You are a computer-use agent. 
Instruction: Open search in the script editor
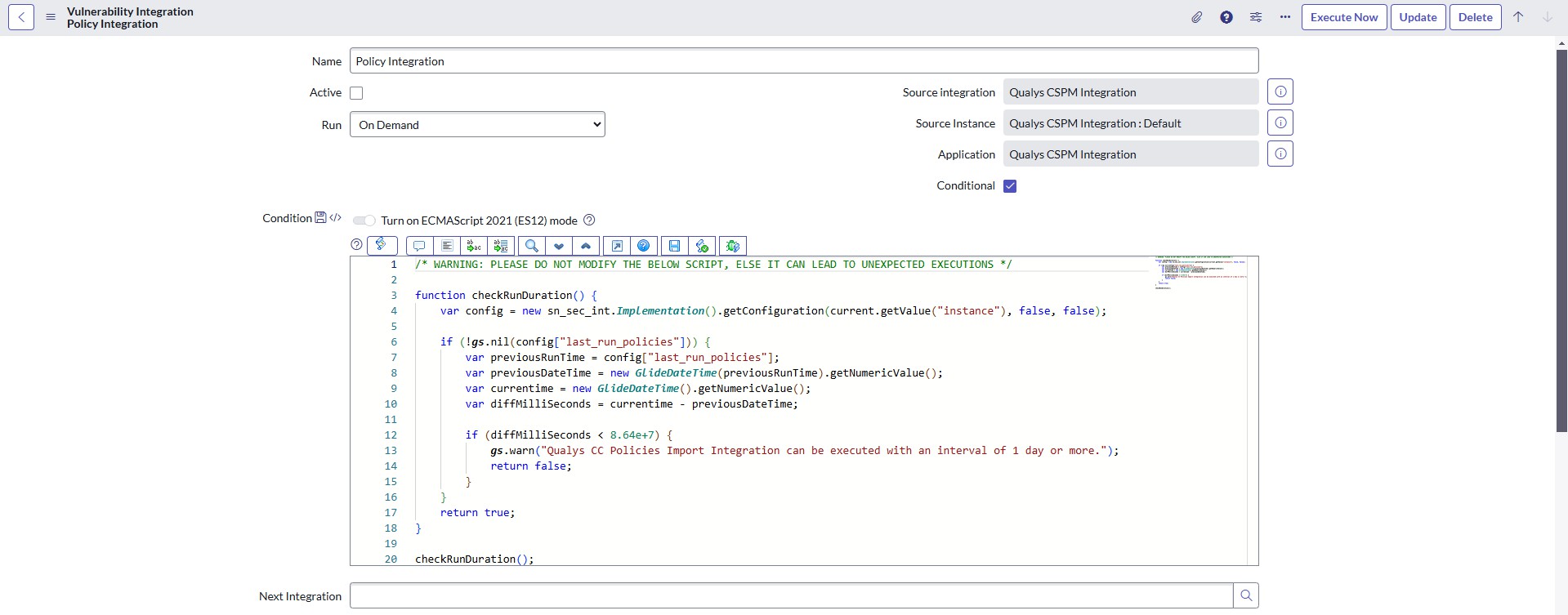click(x=531, y=246)
